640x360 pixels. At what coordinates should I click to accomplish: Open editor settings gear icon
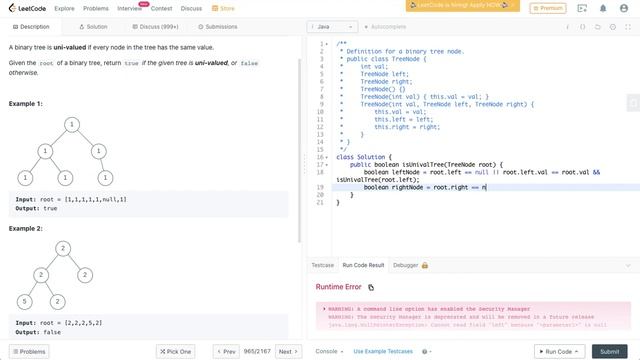tap(613, 27)
